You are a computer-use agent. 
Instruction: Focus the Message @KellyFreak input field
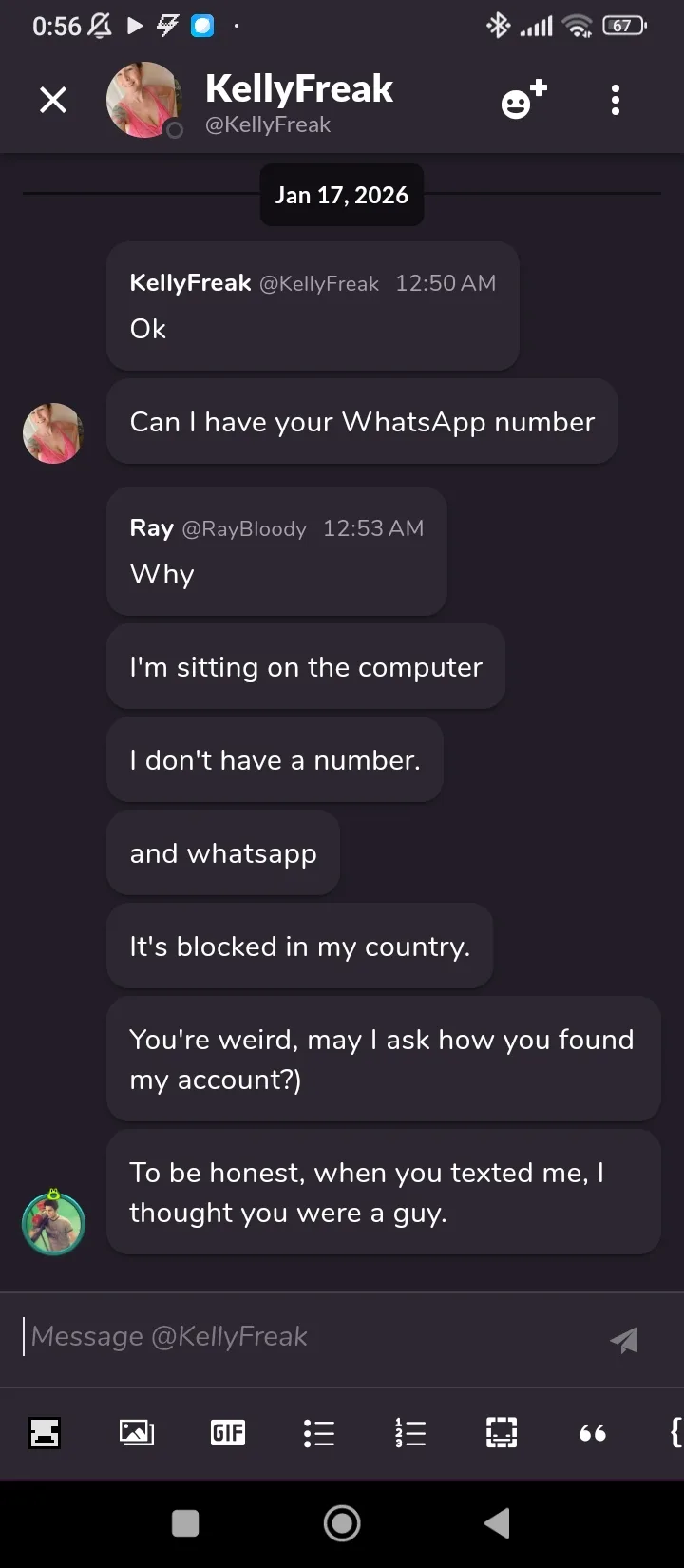click(304, 1337)
